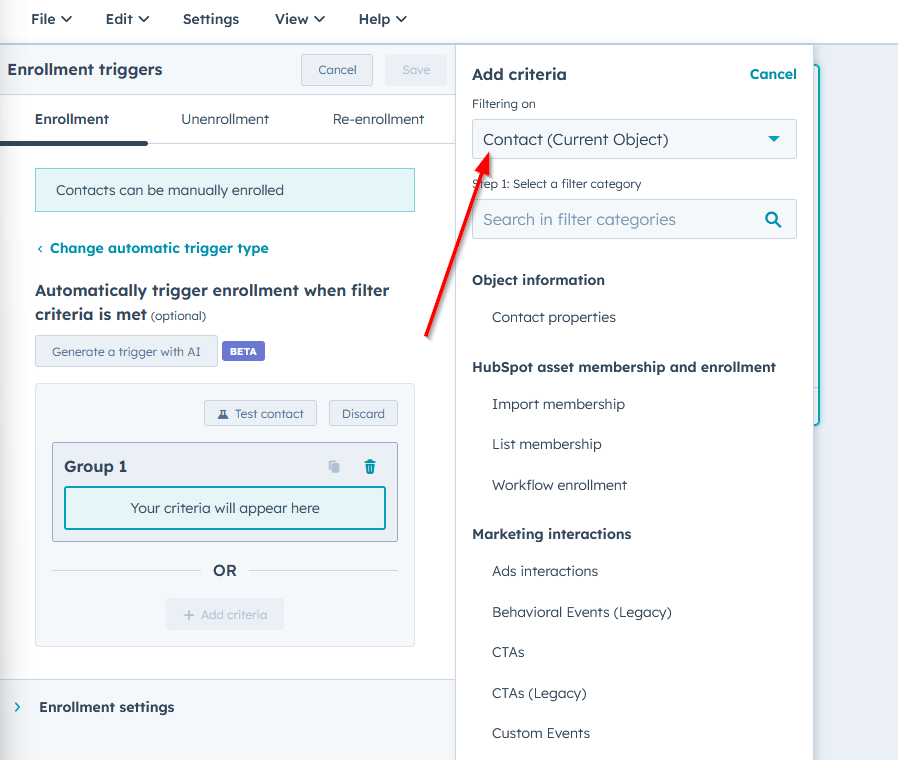Select Contact properties under Object information
The height and width of the screenshot is (760, 898).
pyautogui.click(x=553, y=316)
